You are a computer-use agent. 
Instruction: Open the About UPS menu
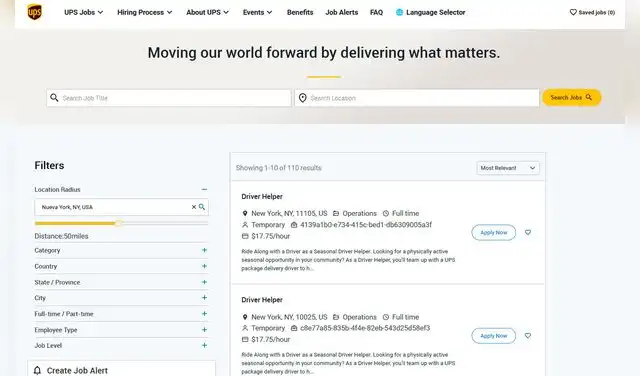tap(207, 12)
